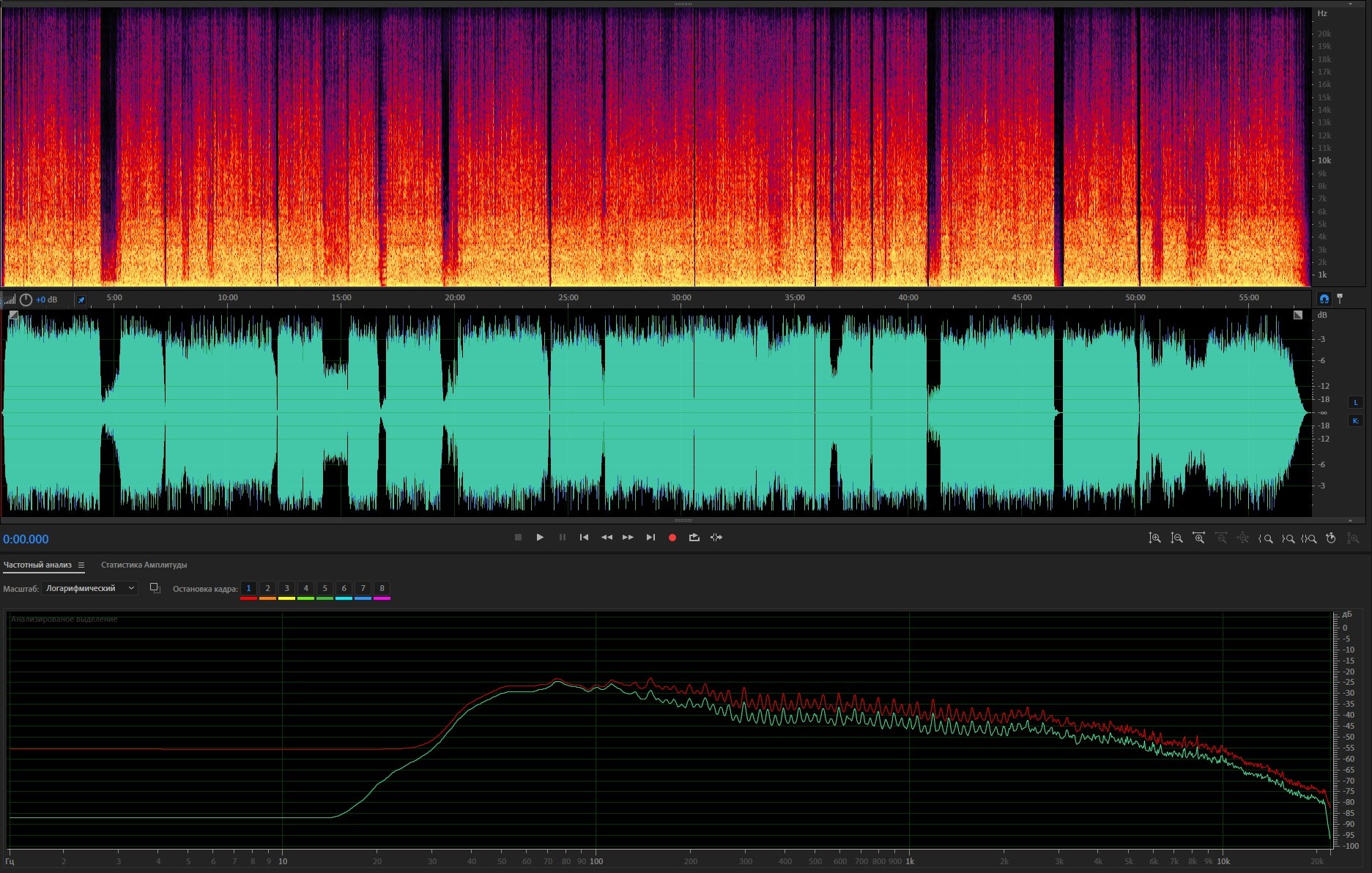Select hold frame button 2
Viewport: 1372px width, 873px height.
point(267,588)
